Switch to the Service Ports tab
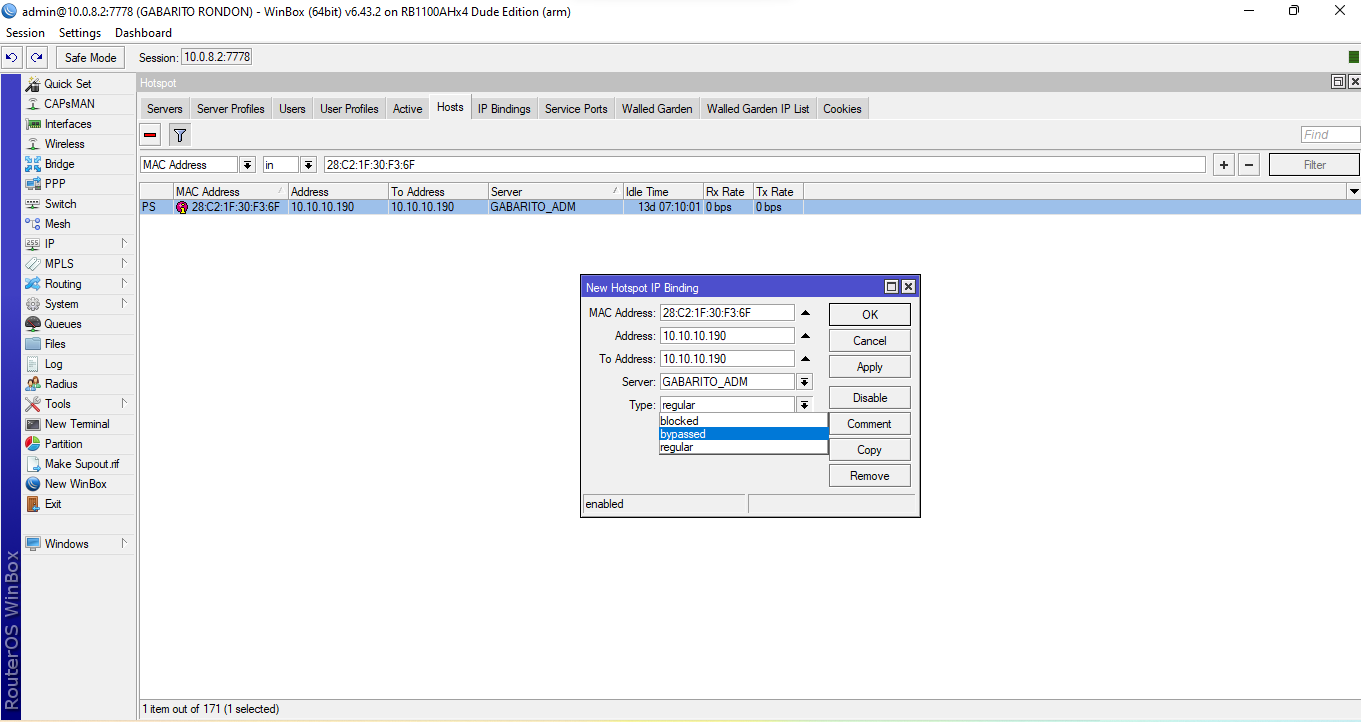 tap(576, 109)
